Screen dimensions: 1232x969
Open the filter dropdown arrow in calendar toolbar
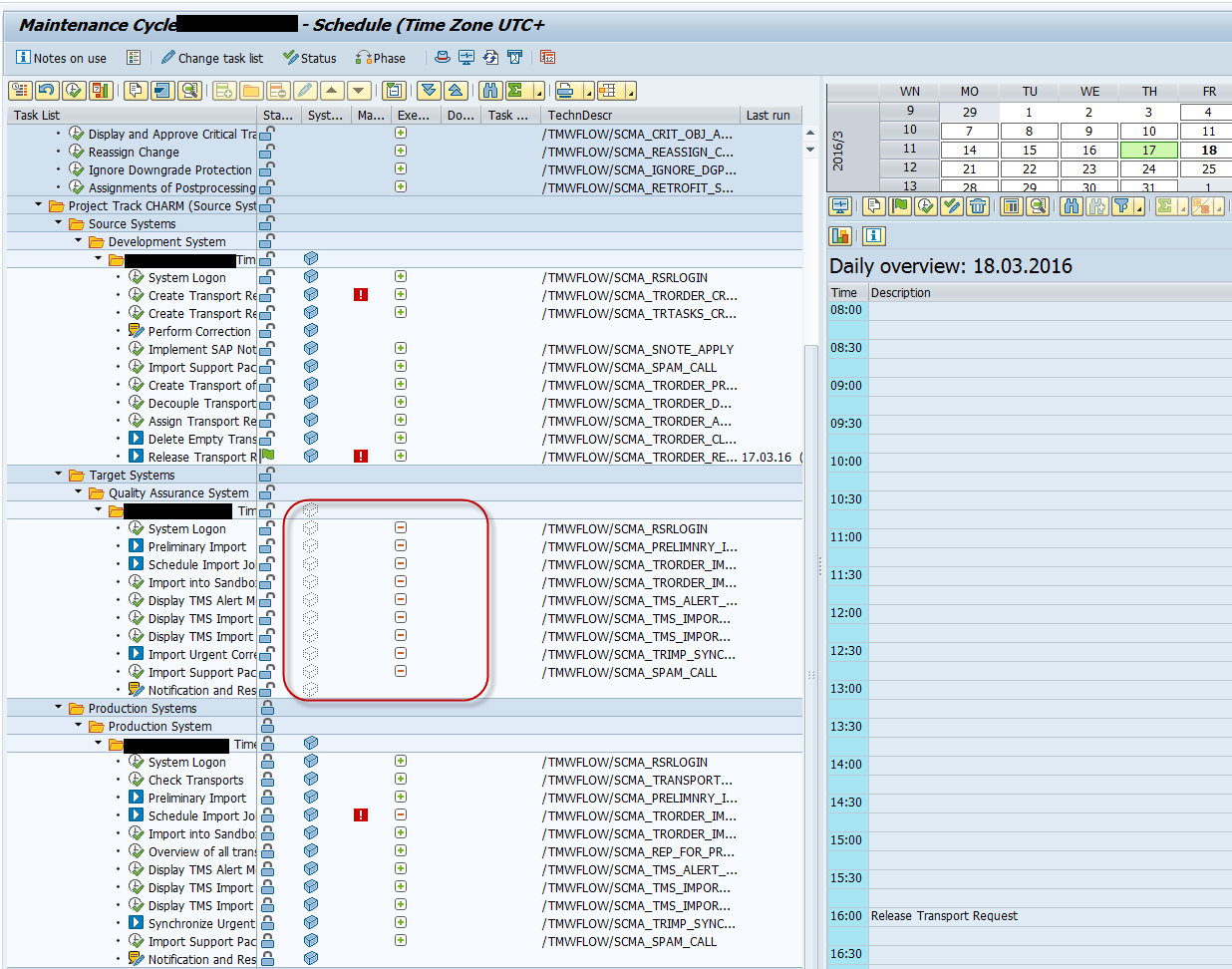1139,207
